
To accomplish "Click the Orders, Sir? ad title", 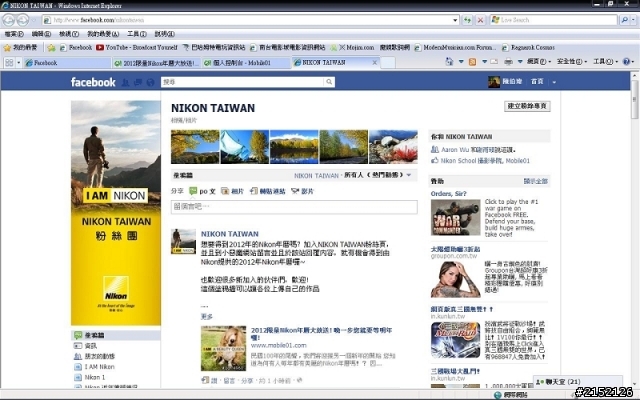I will (x=448, y=193).
